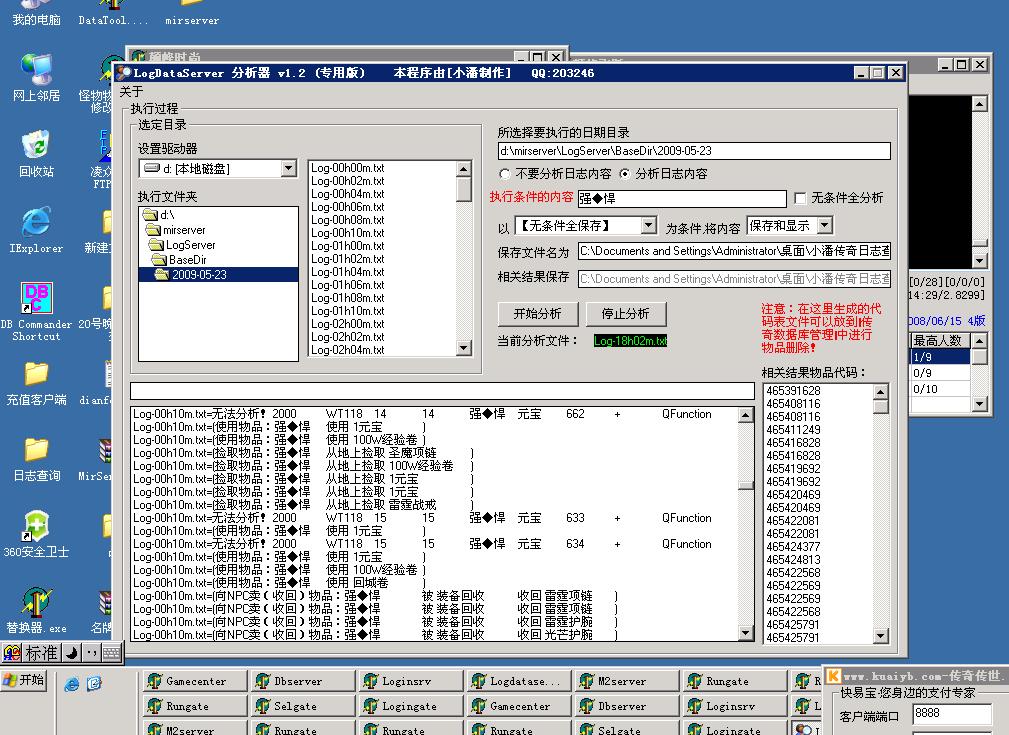Click the 开始分析 button to start analysis
The width and height of the screenshot is (1009, 735).
click(537, 313)
